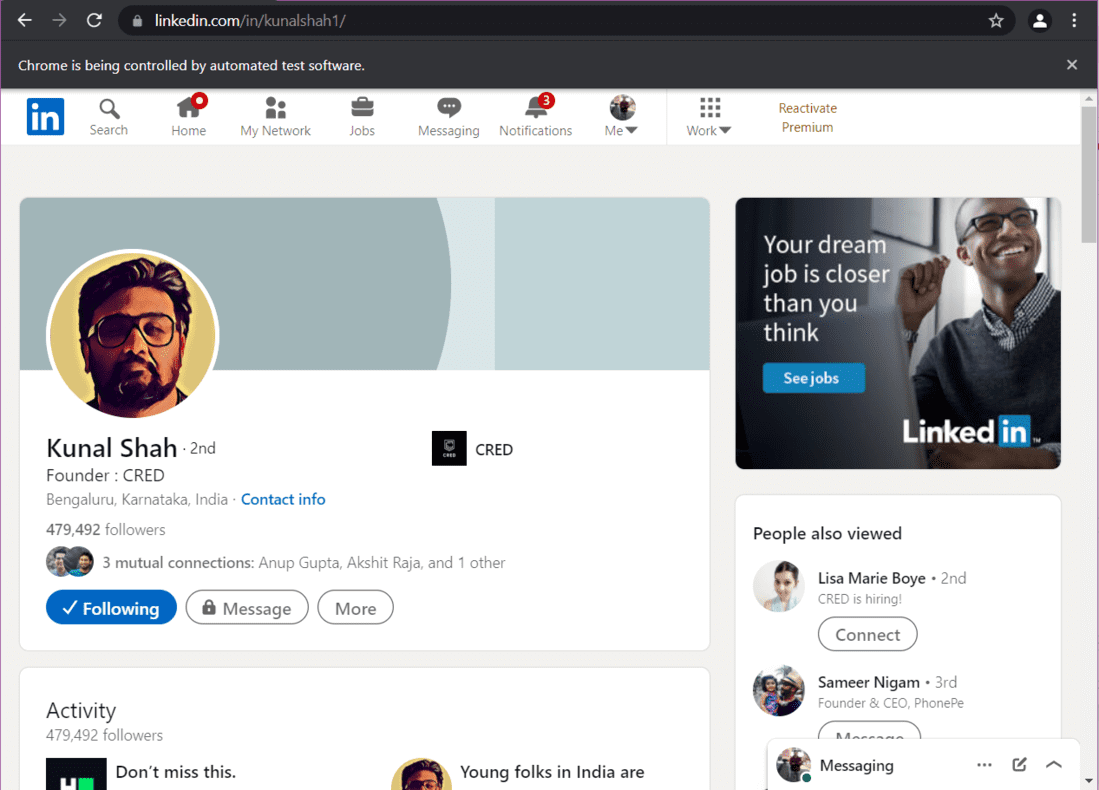The image size is (1099, 790).
Task: Open the LinkedIn logo home link
Action: tap(46, 116)
